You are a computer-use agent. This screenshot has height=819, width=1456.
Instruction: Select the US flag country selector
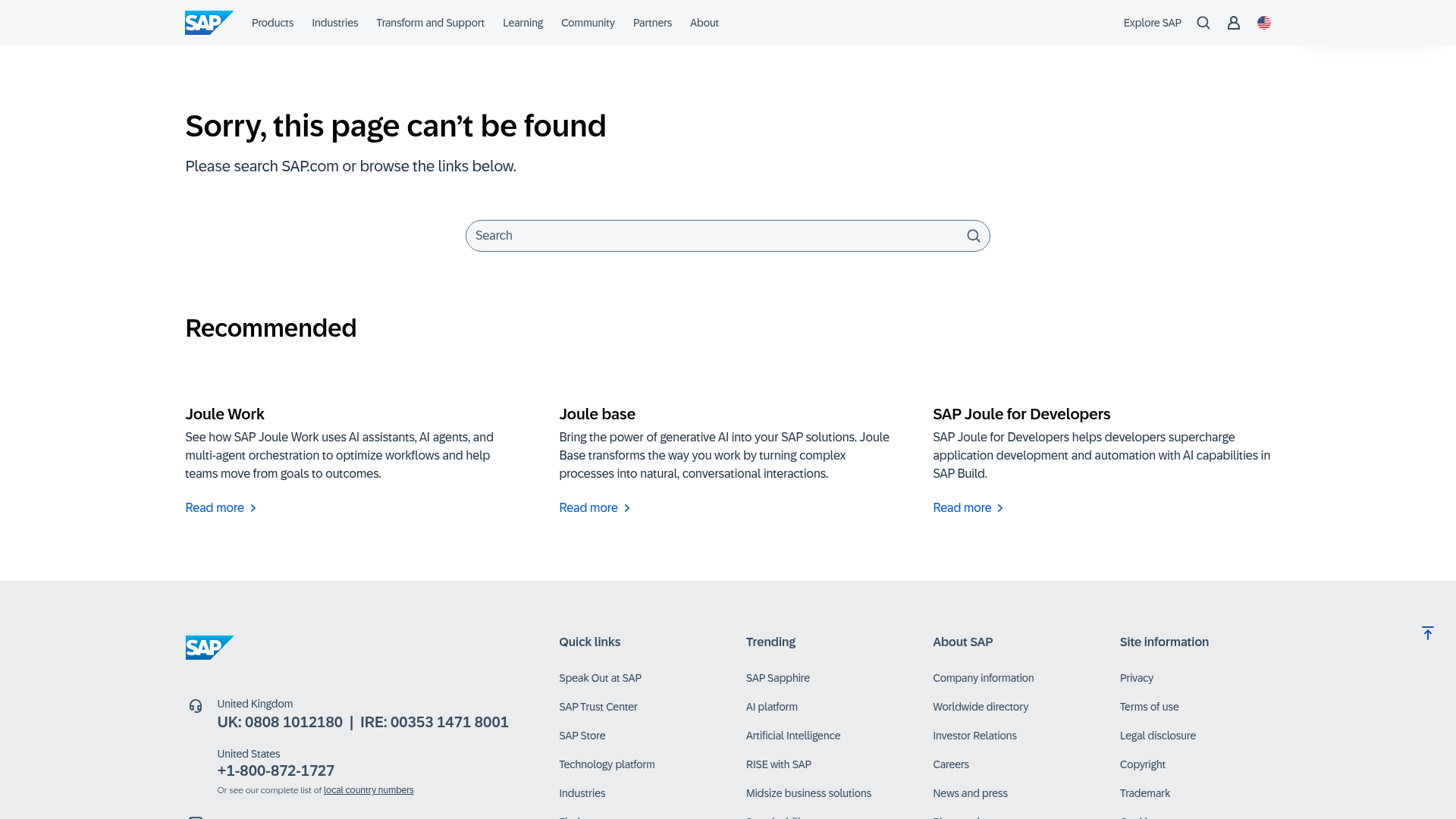[x=1264, y=23]
